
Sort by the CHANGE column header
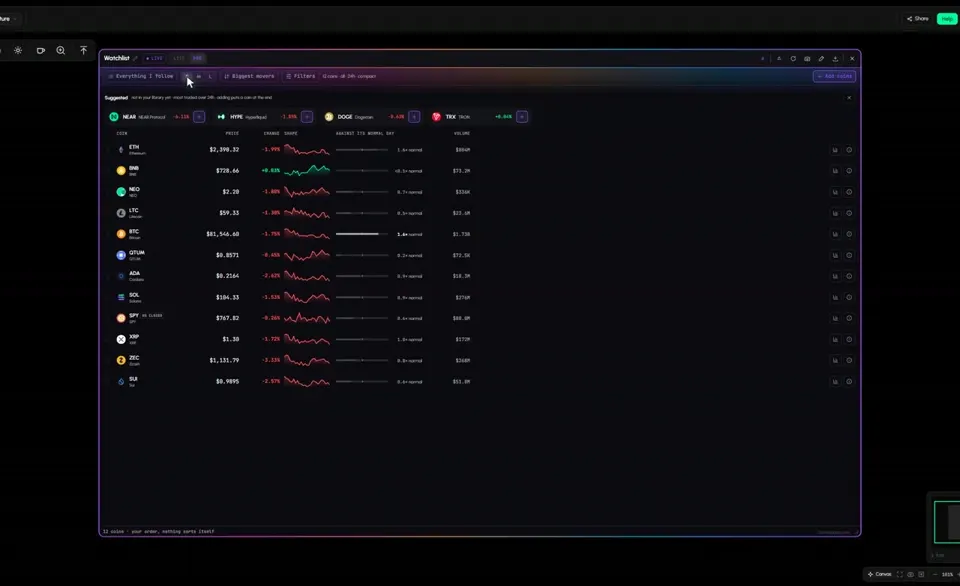click(271, 133)
